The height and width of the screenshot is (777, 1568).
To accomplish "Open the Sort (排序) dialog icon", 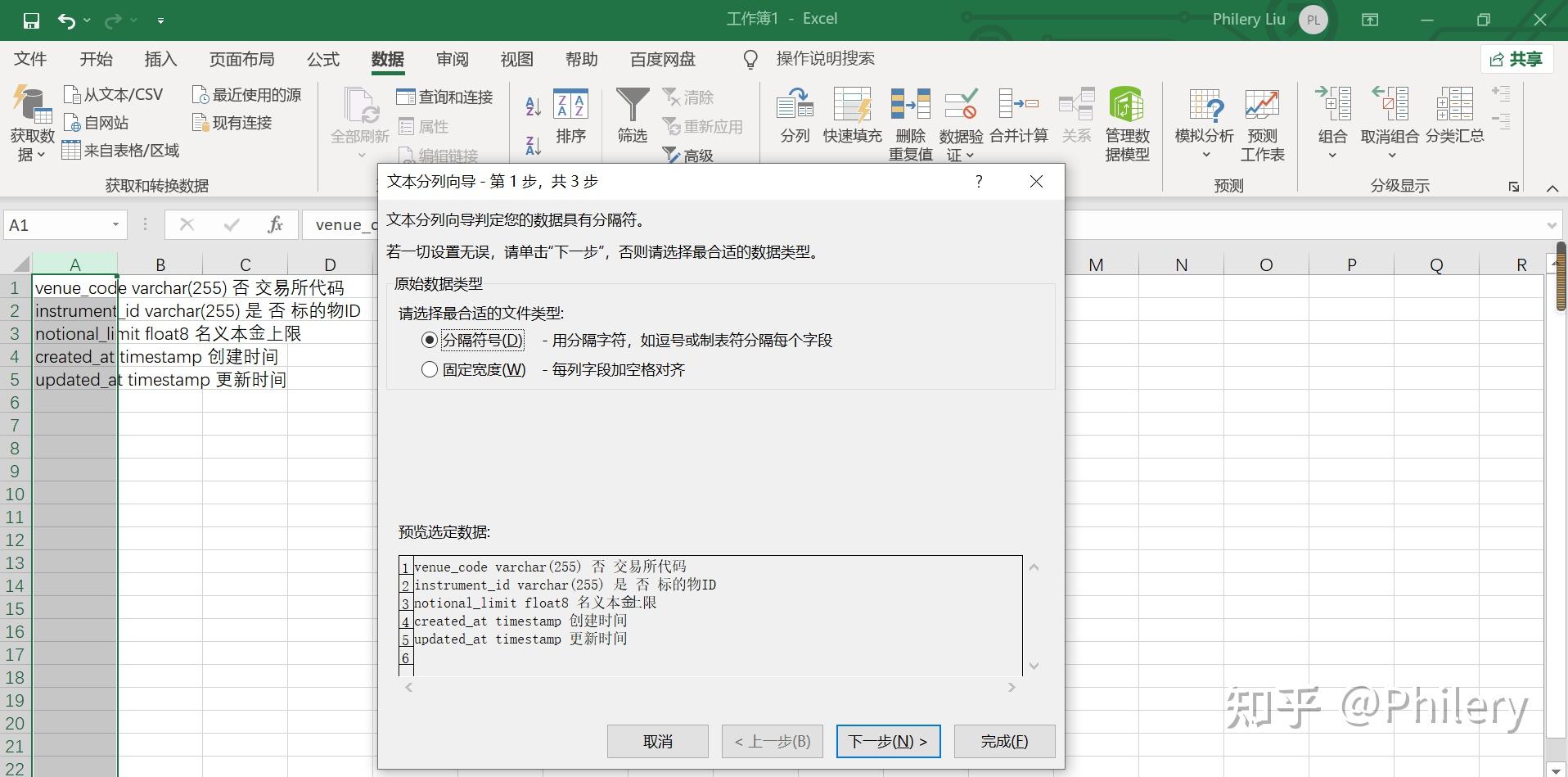I will (x=570, y=116).
